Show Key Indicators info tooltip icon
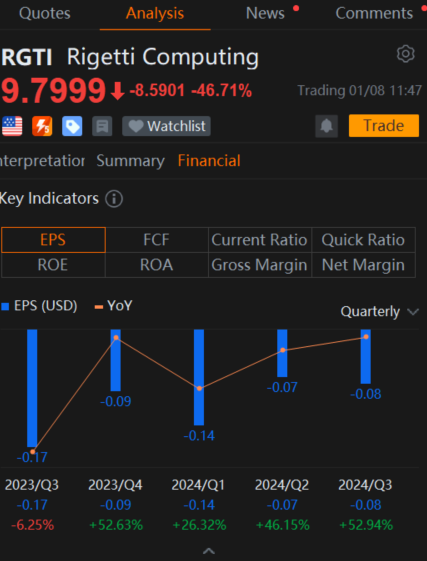The width and height of the screenshot is (427, 561). 114,199
